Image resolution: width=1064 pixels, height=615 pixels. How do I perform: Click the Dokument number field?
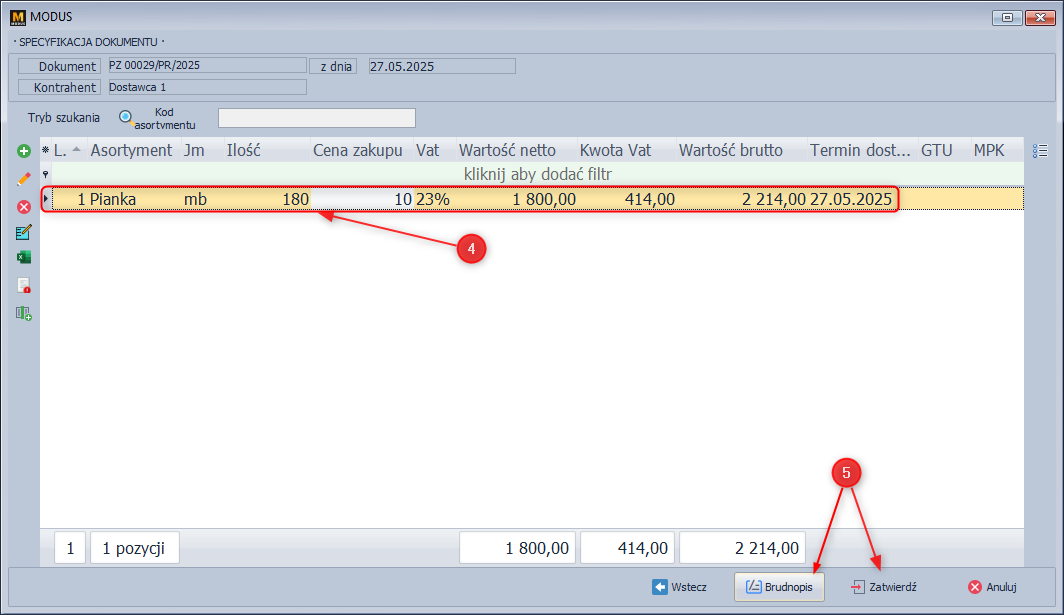[208, 65]
